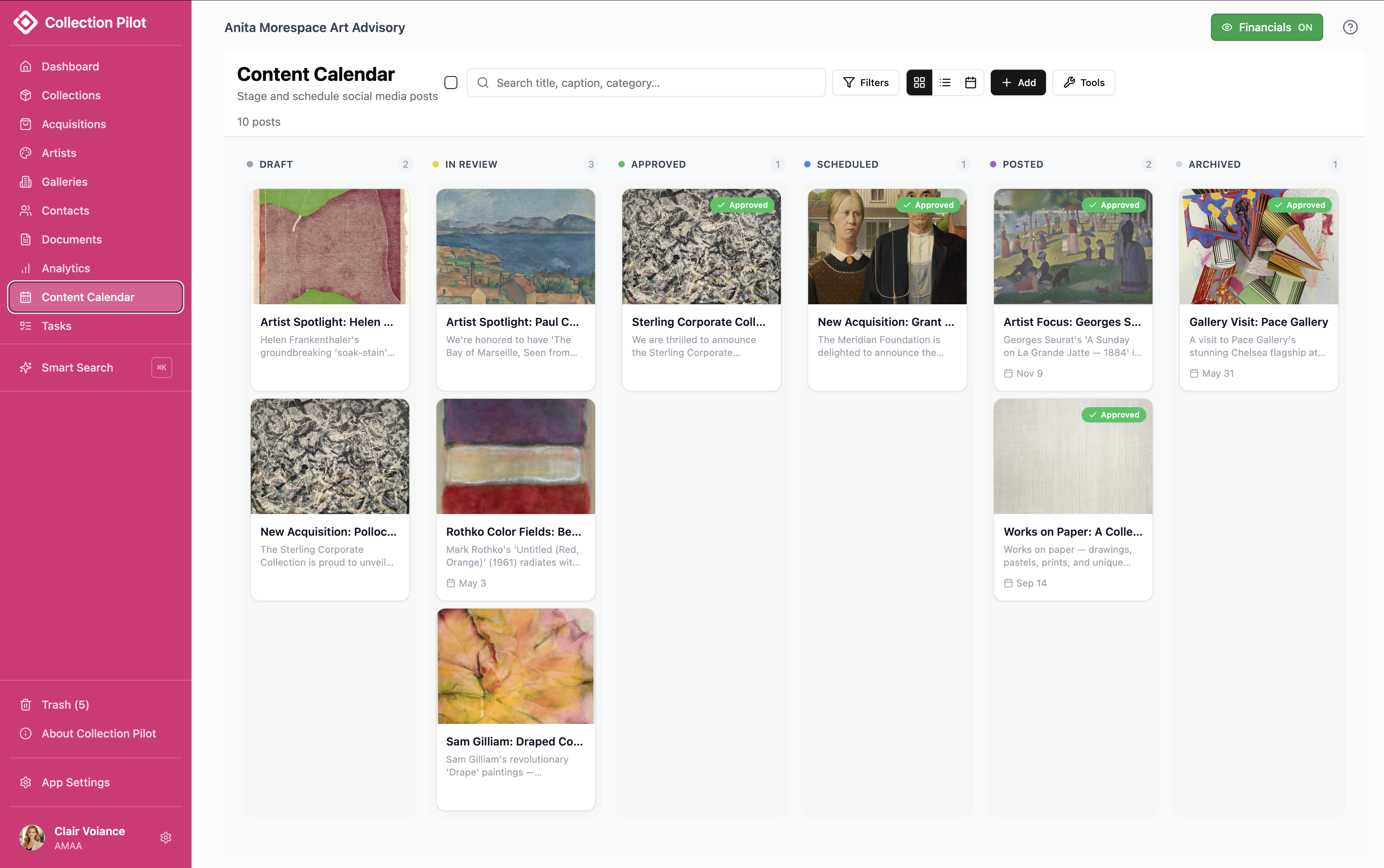Open the Artists section

95,153
